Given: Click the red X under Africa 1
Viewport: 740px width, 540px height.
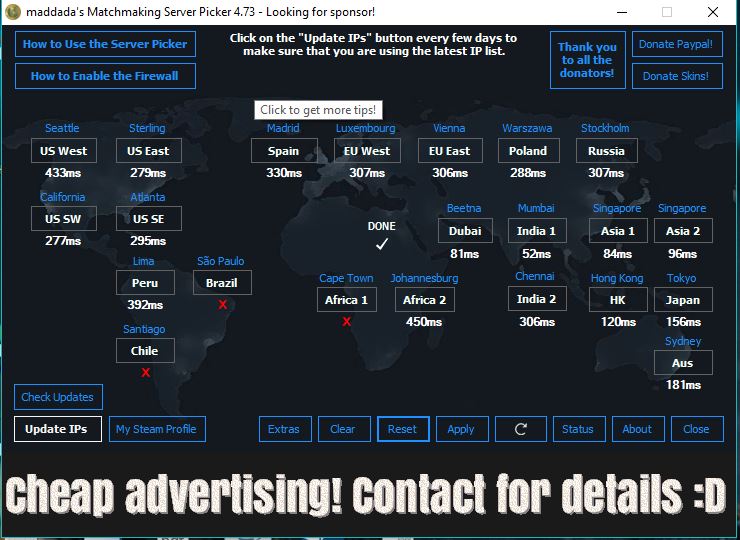Looking at the screenshot, I should [x=346, y=322].
